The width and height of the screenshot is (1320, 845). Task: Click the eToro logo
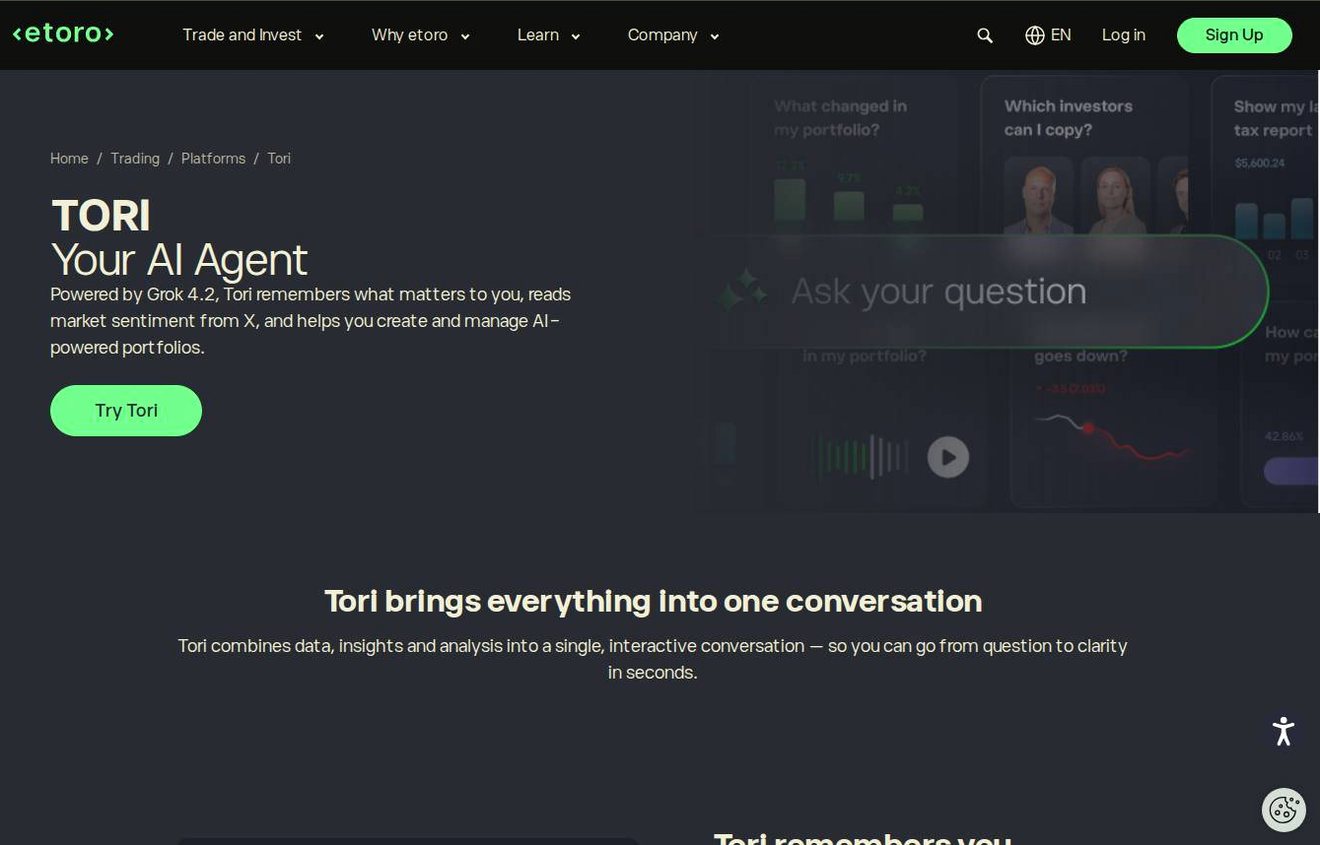pyautogui.click(x=63, y=34)
